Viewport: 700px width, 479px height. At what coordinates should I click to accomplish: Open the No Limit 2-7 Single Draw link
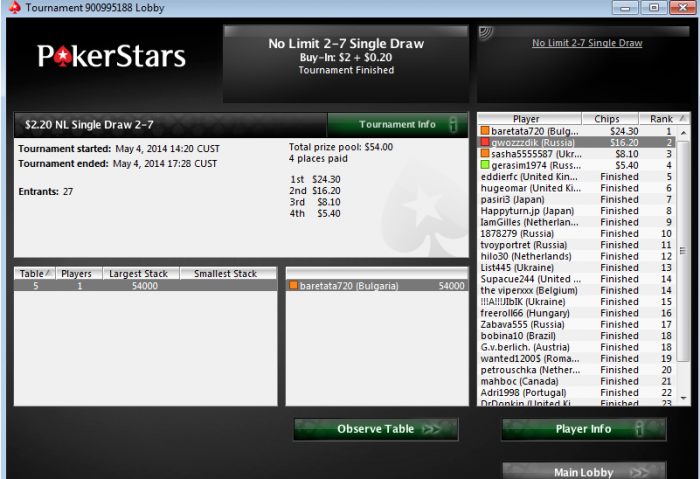pyautogui.click(x=587, y=43)
